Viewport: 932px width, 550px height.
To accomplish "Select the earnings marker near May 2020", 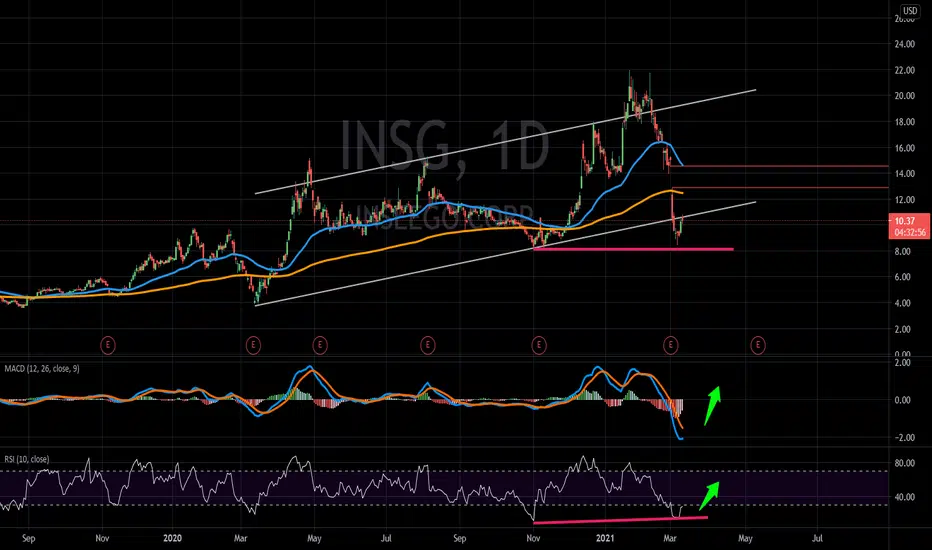I will (x=320, y=345).
